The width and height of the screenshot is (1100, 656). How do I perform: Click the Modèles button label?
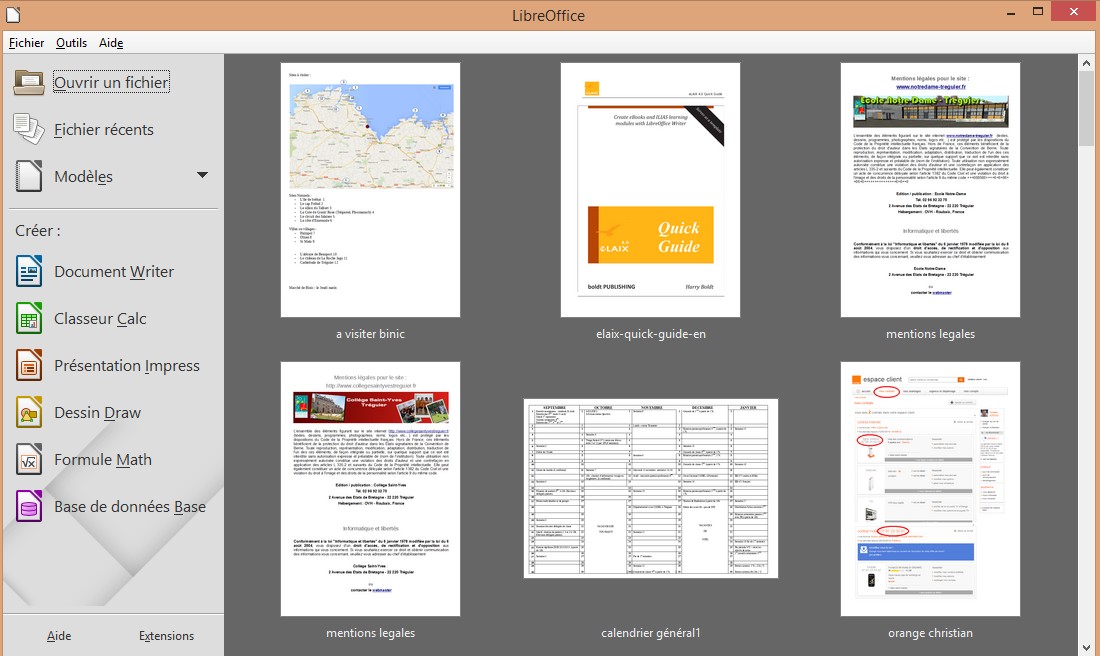[x=83, y=176]
